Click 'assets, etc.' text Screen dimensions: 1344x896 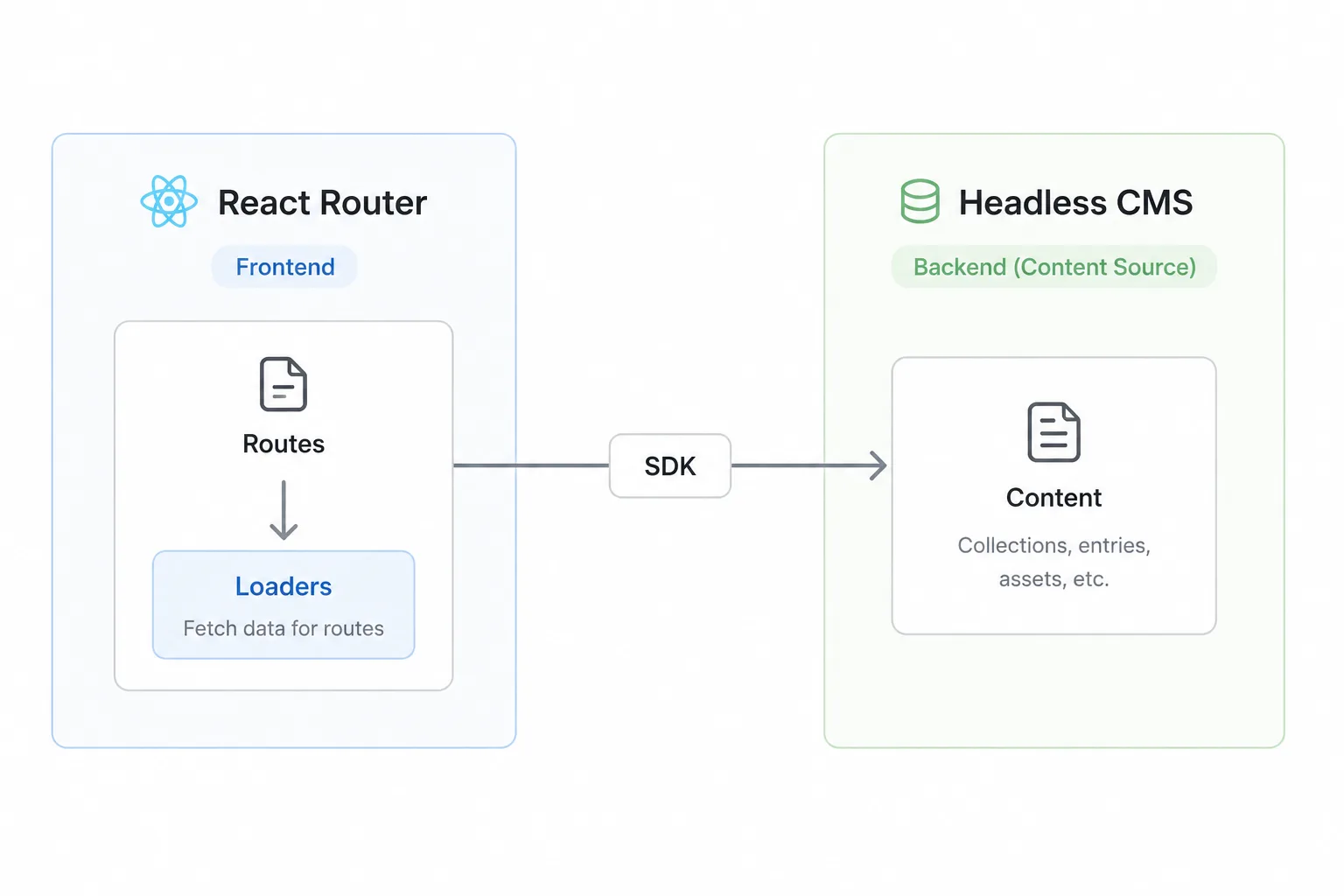(x=1053, y=579)
